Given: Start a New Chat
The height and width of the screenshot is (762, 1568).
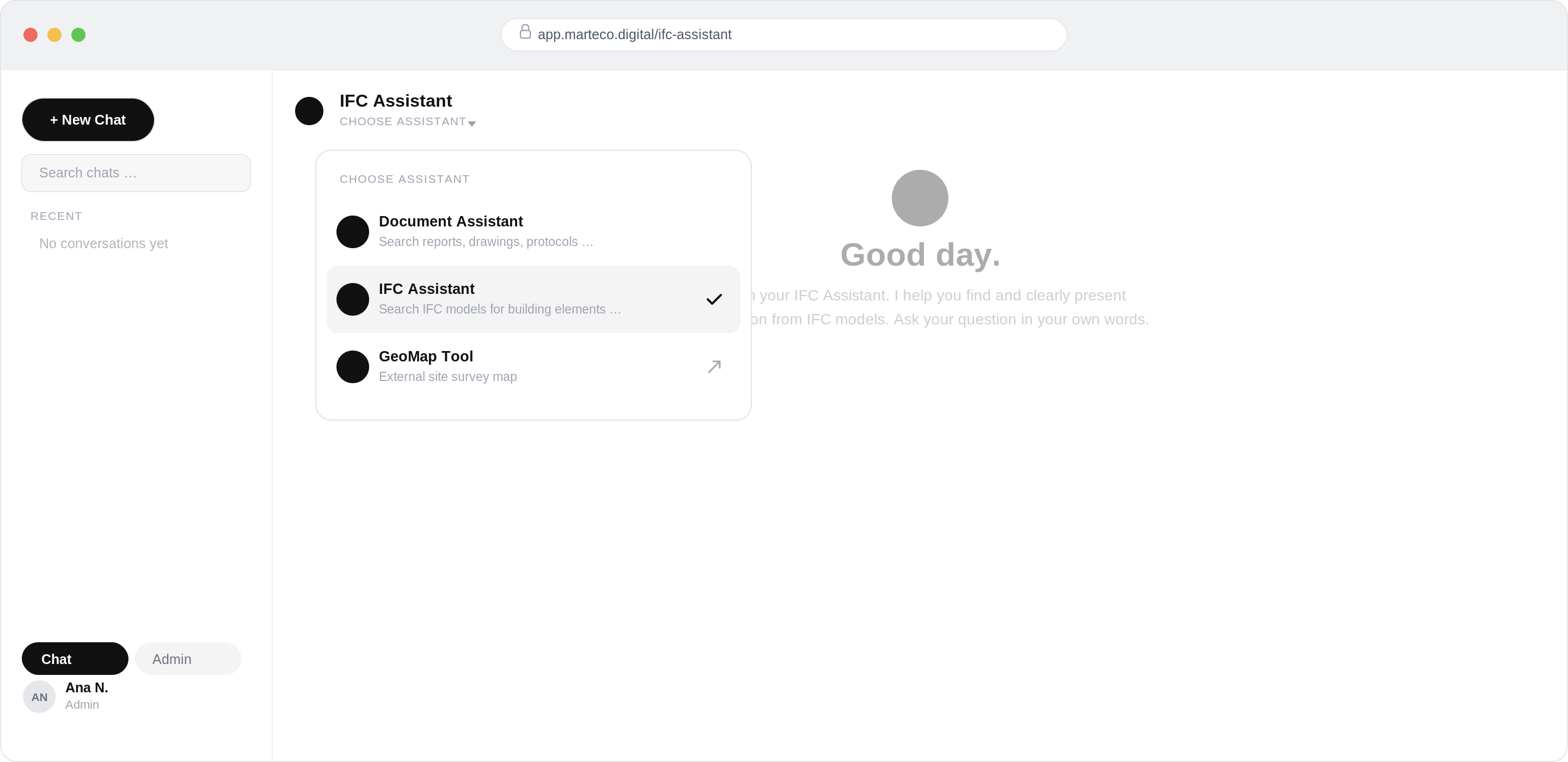Looking at the screenshot, I should coord(88,120).
